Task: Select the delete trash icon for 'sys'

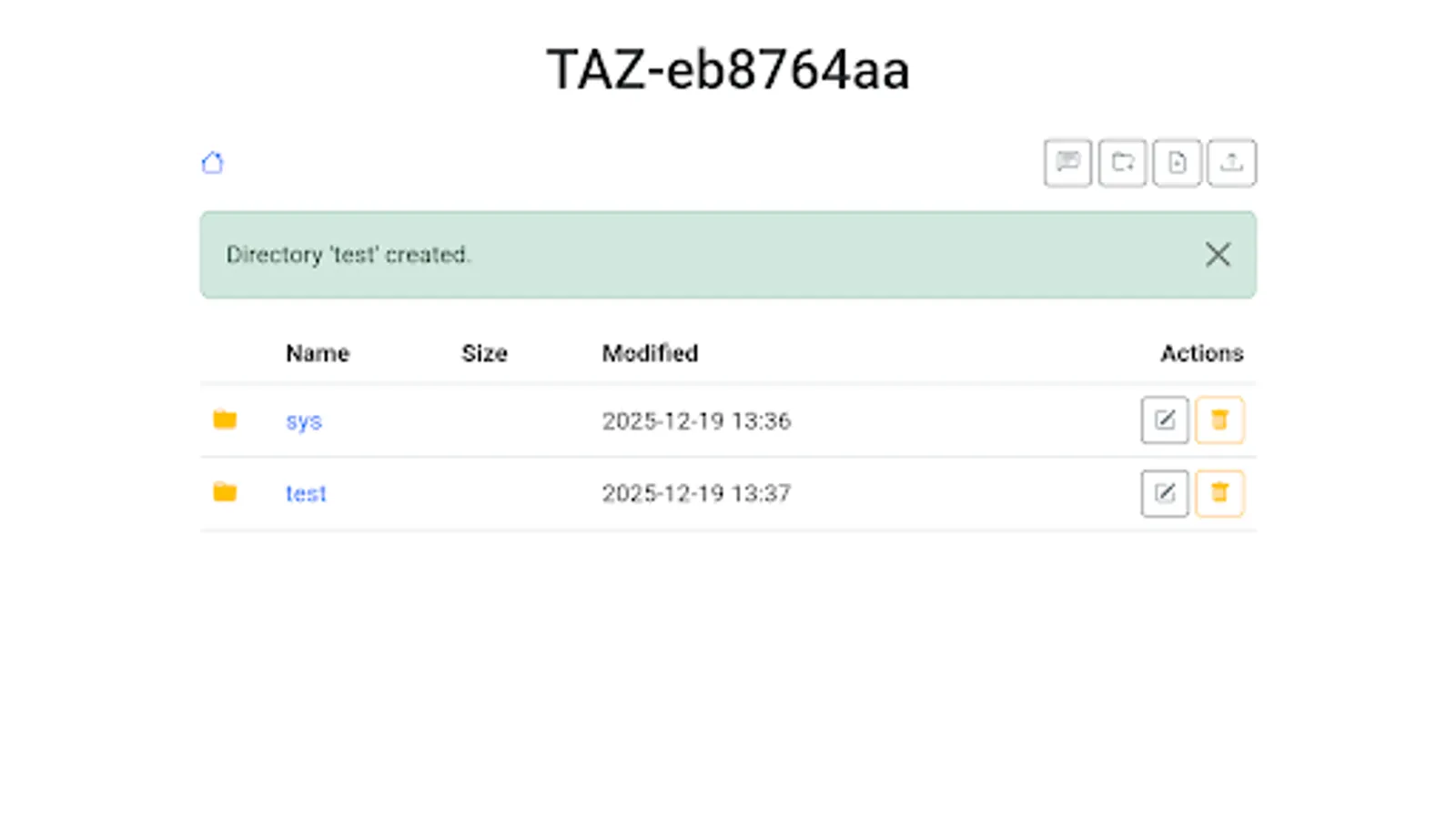Action: (1218, 420)
